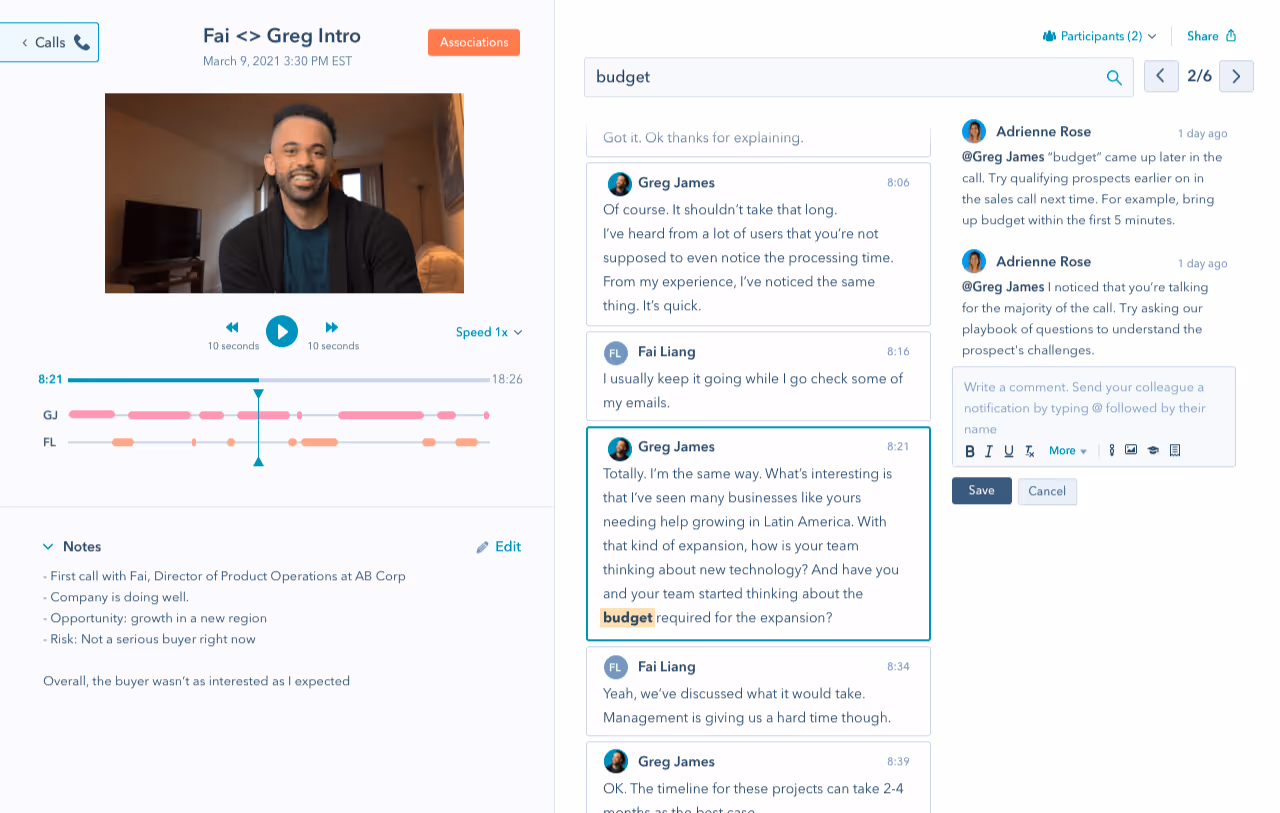Insert a snippet into the comment
Image resolution: width=1280 pixels, height=813 pixels.
pos(1175,451)
